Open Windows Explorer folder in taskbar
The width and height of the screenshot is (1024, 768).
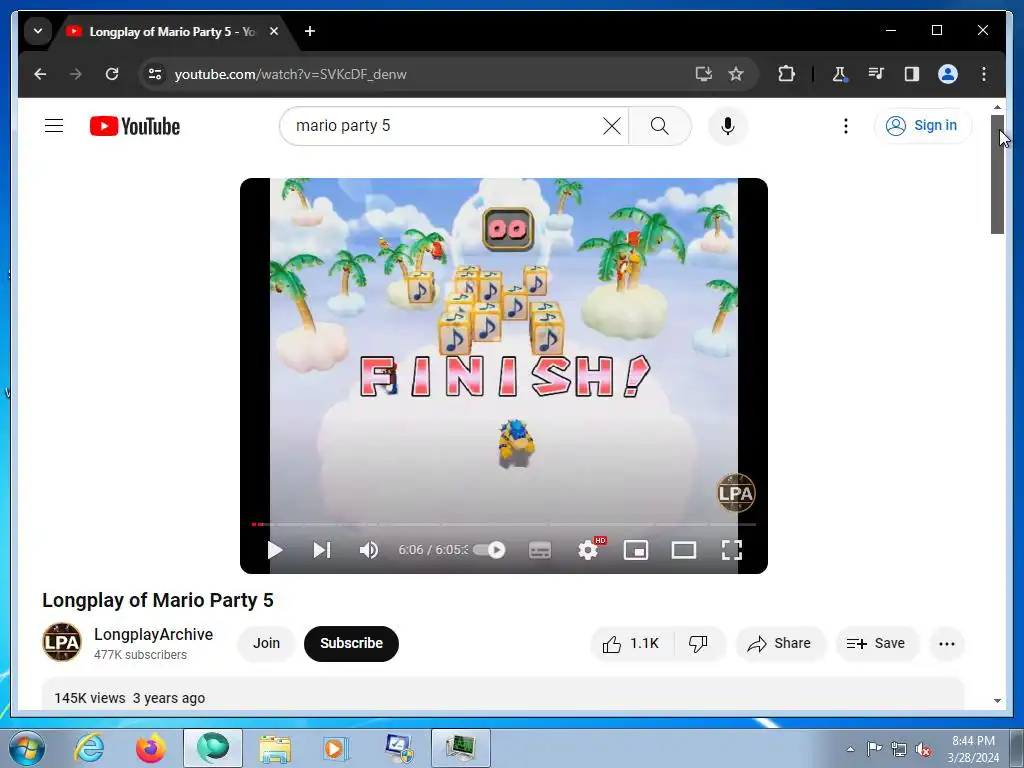[x=275, y=748]
